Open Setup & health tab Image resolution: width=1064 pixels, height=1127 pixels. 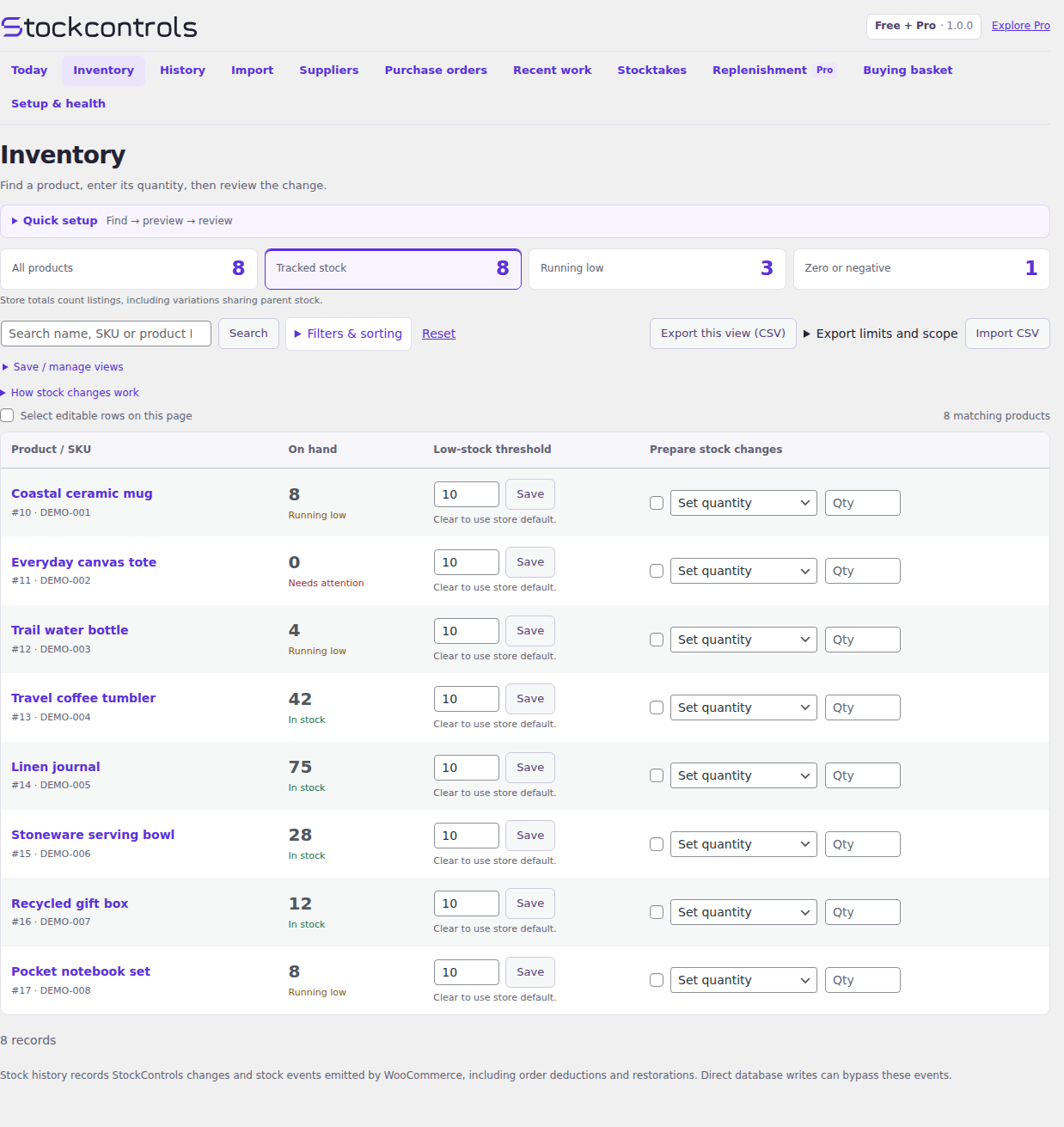point(58,104)
